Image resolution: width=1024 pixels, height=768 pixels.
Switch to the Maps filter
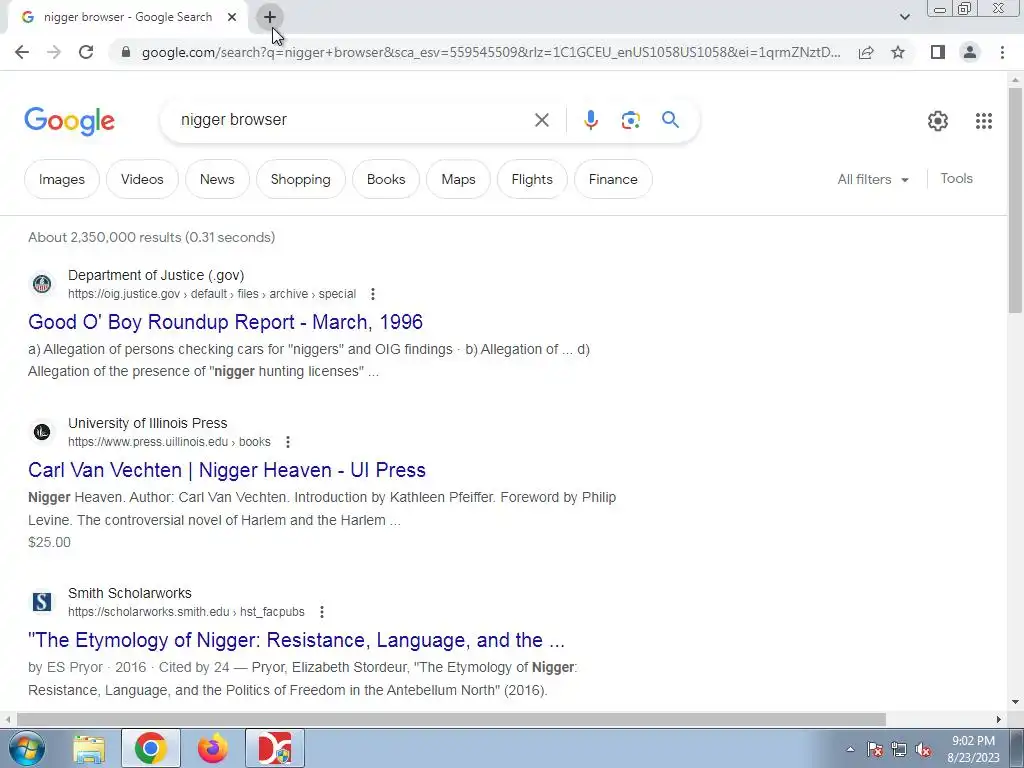point(458,179)
